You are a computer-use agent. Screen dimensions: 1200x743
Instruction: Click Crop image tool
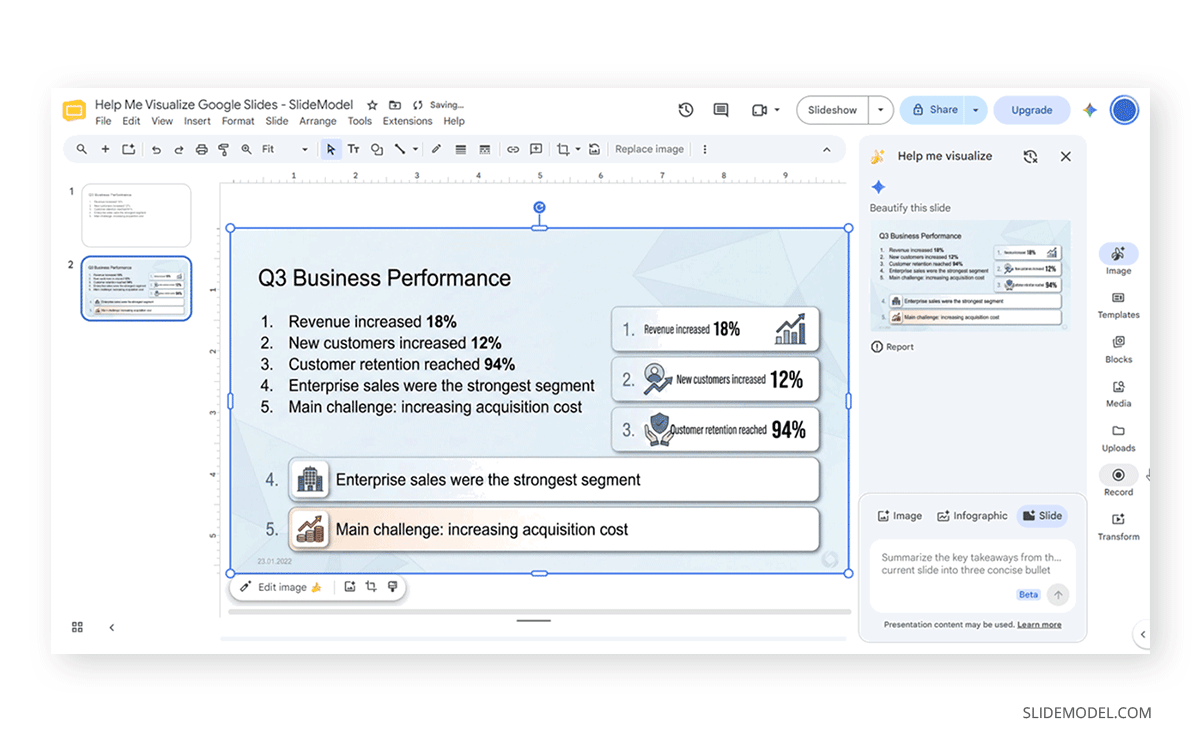coord(563,149)
